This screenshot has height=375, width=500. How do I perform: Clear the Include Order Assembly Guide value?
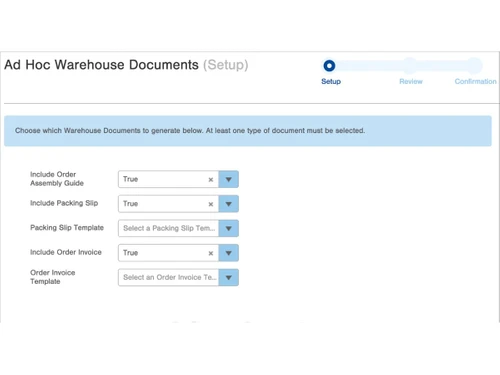point(211,180)
